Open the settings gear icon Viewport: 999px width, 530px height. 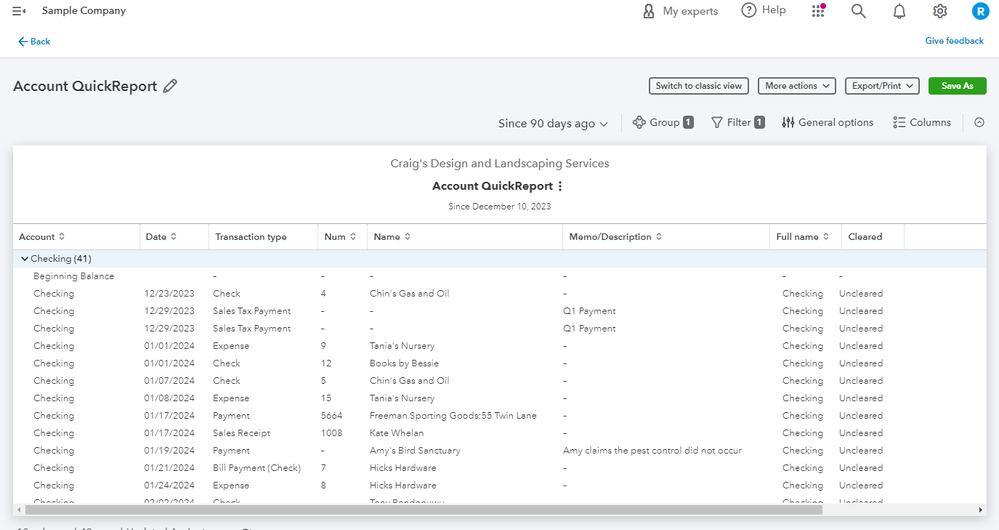pos(940,11)
